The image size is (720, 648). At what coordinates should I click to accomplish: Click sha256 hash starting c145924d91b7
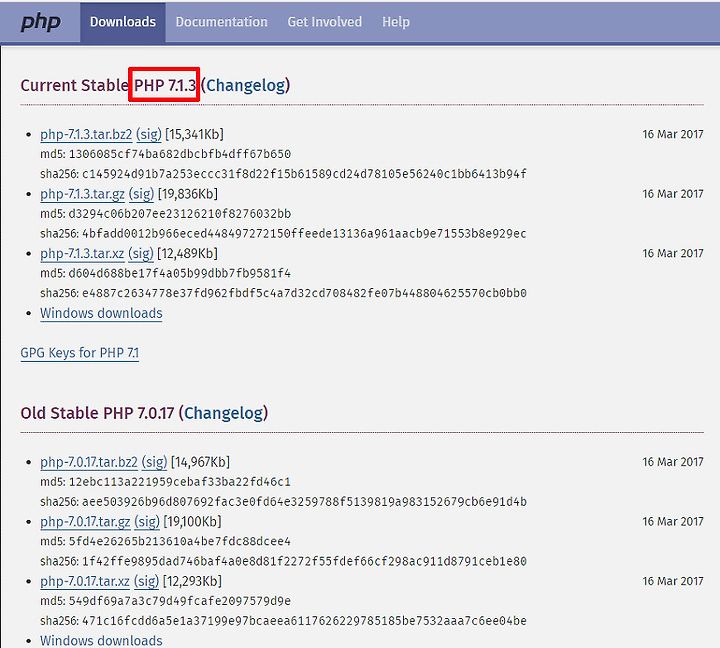tap(304, 174)
